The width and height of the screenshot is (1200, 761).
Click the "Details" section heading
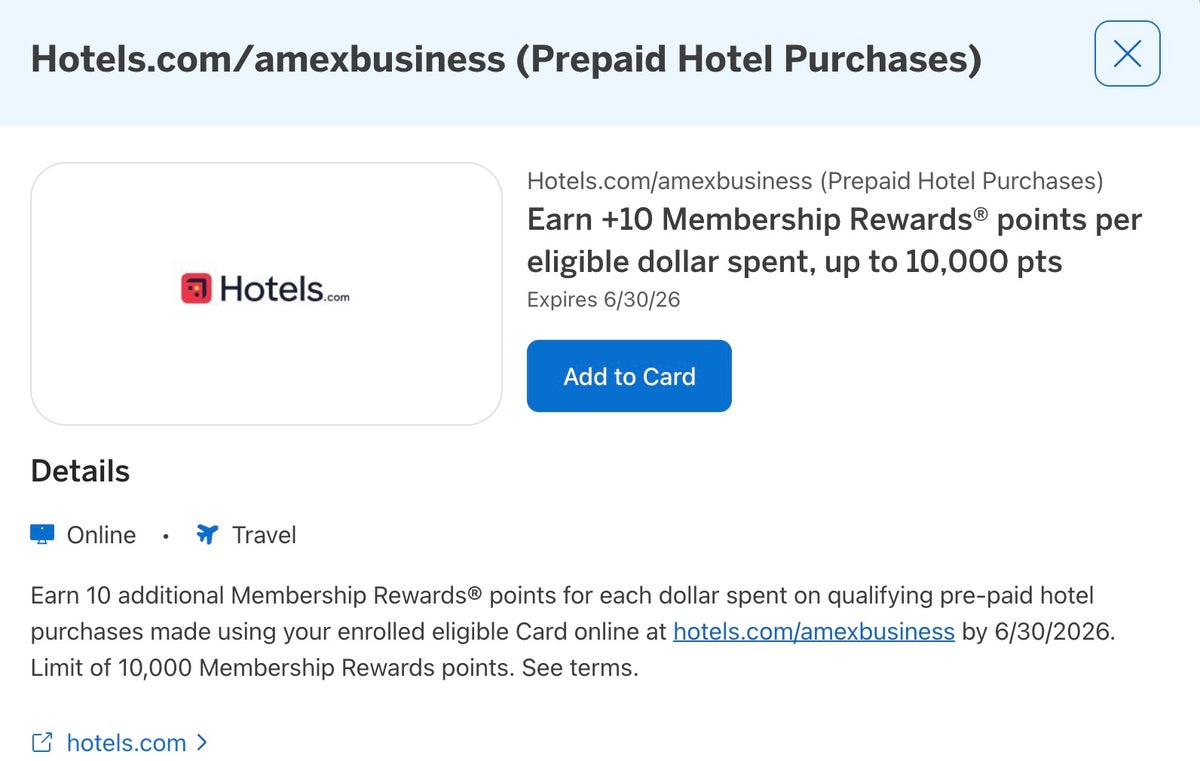(x=80, y=471)
